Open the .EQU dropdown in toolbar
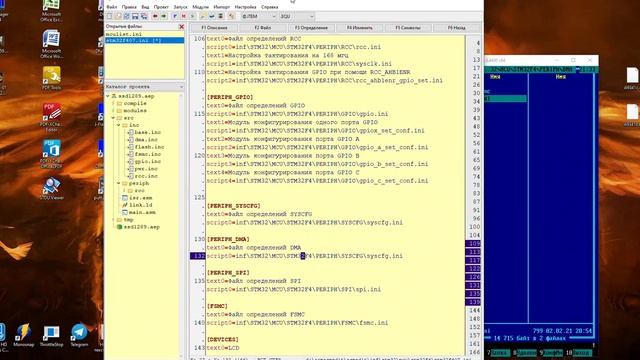This screenshot has width=640, height=360. click(x=297, y=16)
